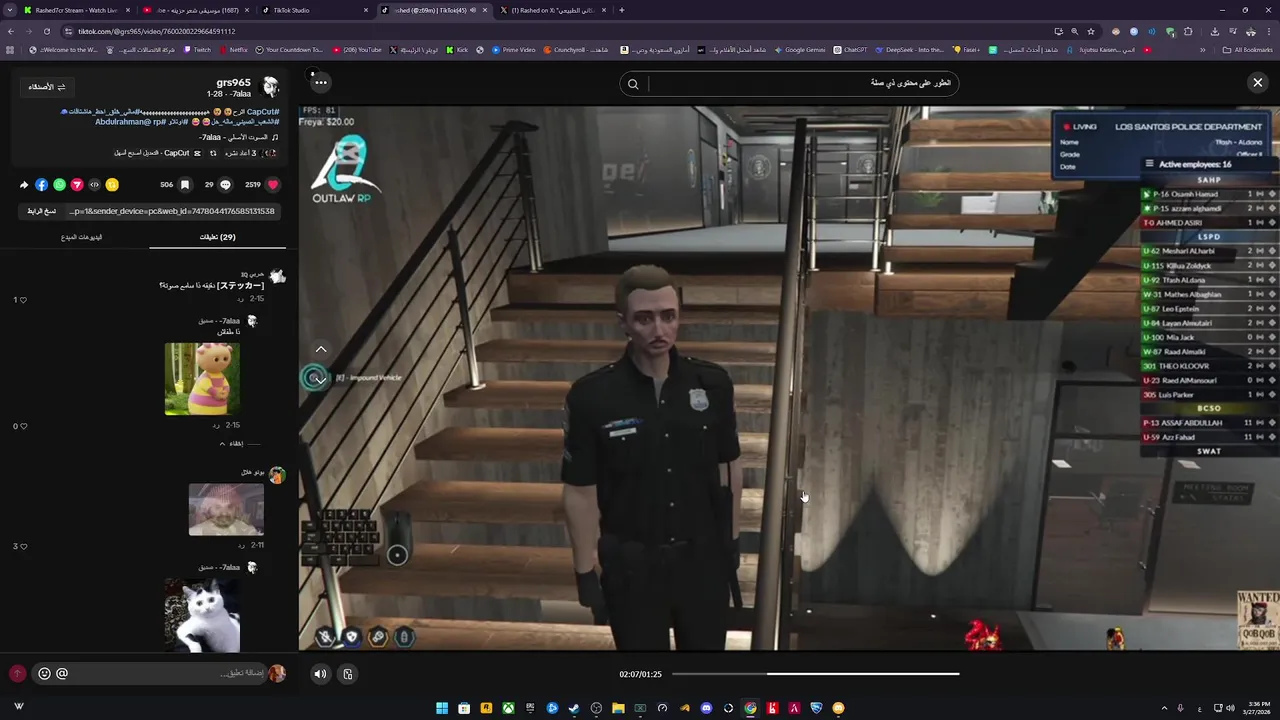Viewport: 1280px width, 720px height.
Task: Click the yellow cartoon sticker in comment
Action: (202, 379)
